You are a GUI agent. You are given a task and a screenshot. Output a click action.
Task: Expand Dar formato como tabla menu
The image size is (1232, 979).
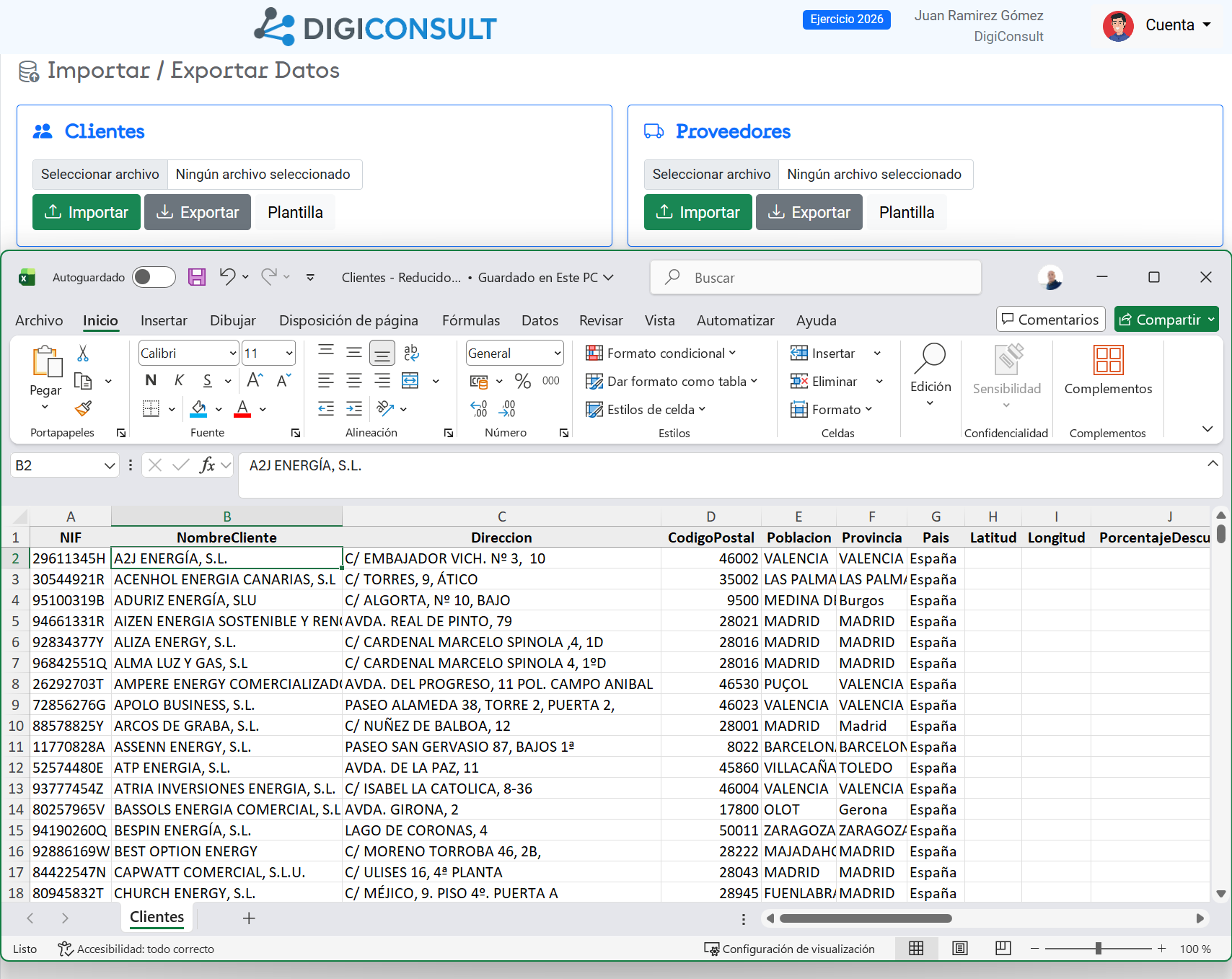(672, 381)
